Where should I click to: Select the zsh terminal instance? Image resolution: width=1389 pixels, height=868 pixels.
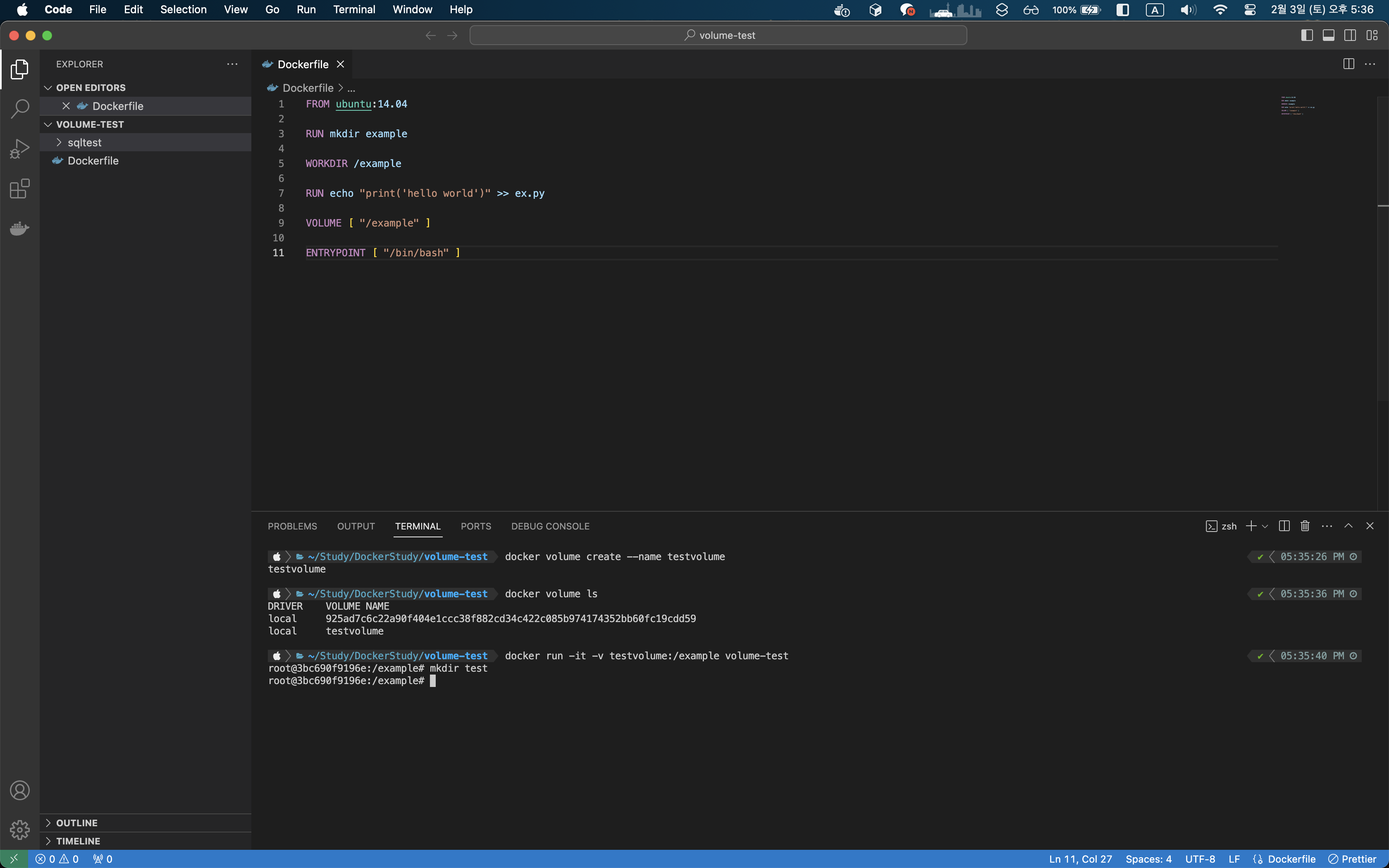1222,526
